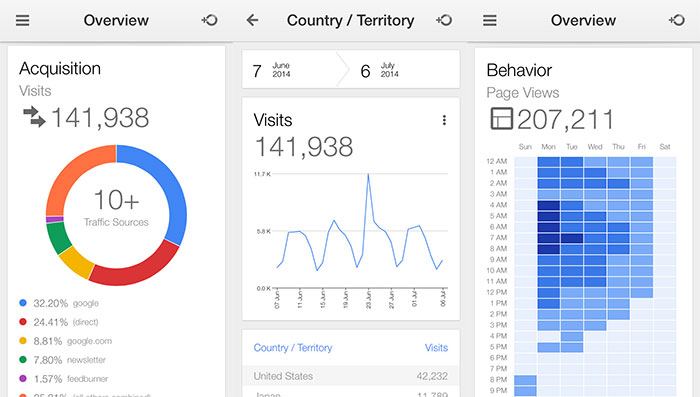Select newsletter legend entry 7.80%

(x=62, y=360)
